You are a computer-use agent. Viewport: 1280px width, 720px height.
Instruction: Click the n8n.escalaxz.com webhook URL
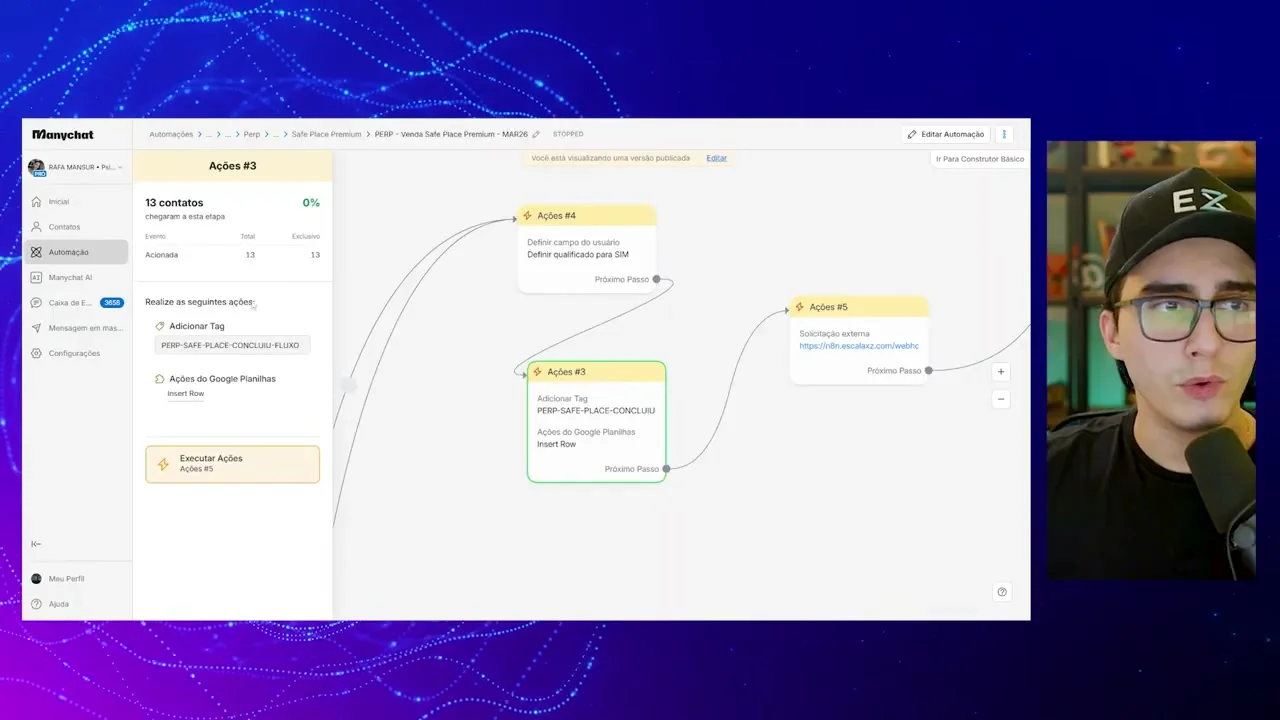859,346
